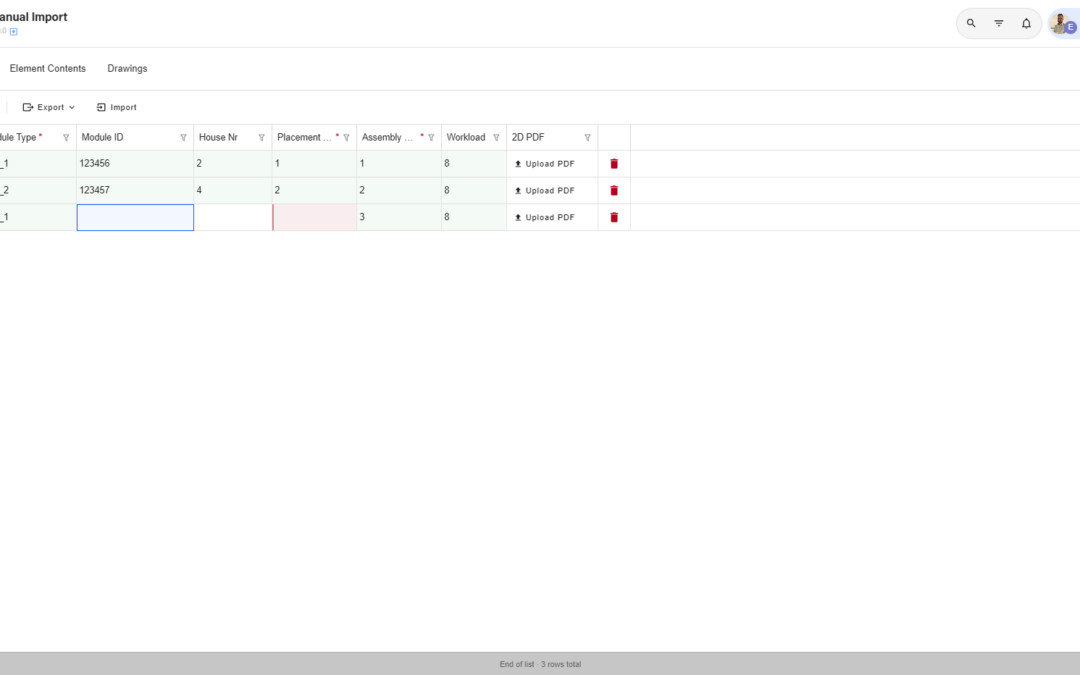Select the empty House Nr cell in row three
Image resolution: width=1080 pixels, height=675 pixels.
[x=233, y=218]
